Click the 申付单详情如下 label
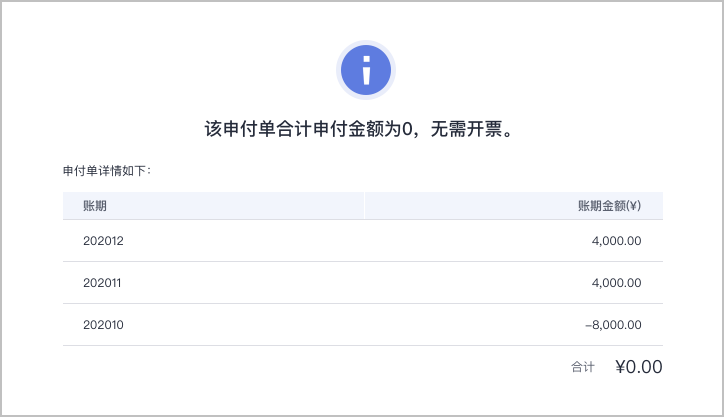Screen dimensions: 724x417 coord(107,171)
